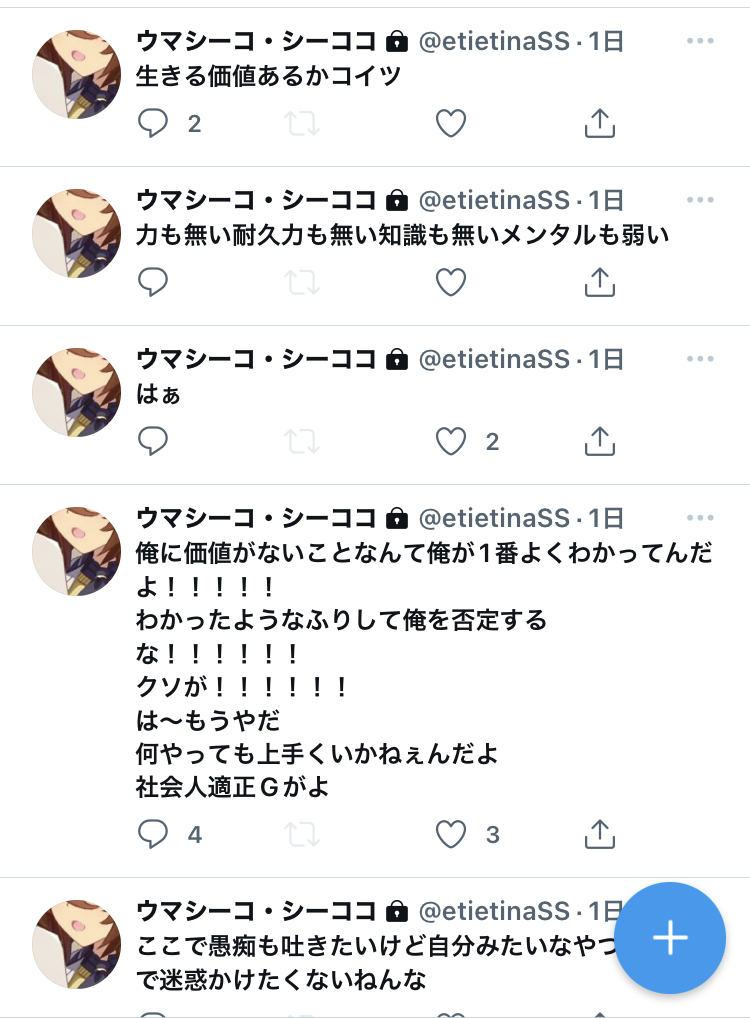
Task: Open more options on the メンタルも弱い tweet
Action: pos(700,200)
